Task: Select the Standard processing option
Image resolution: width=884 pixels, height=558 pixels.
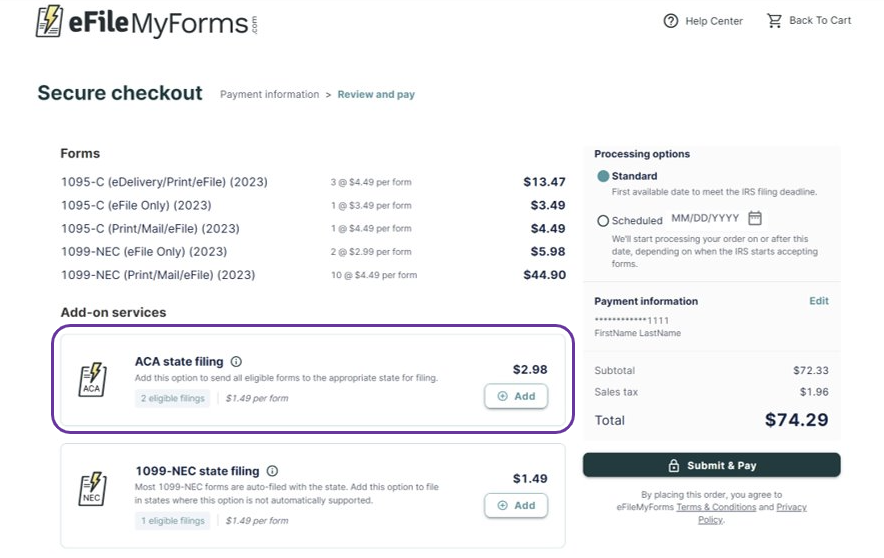Action: pyautogui.click(x=603, y=176)
